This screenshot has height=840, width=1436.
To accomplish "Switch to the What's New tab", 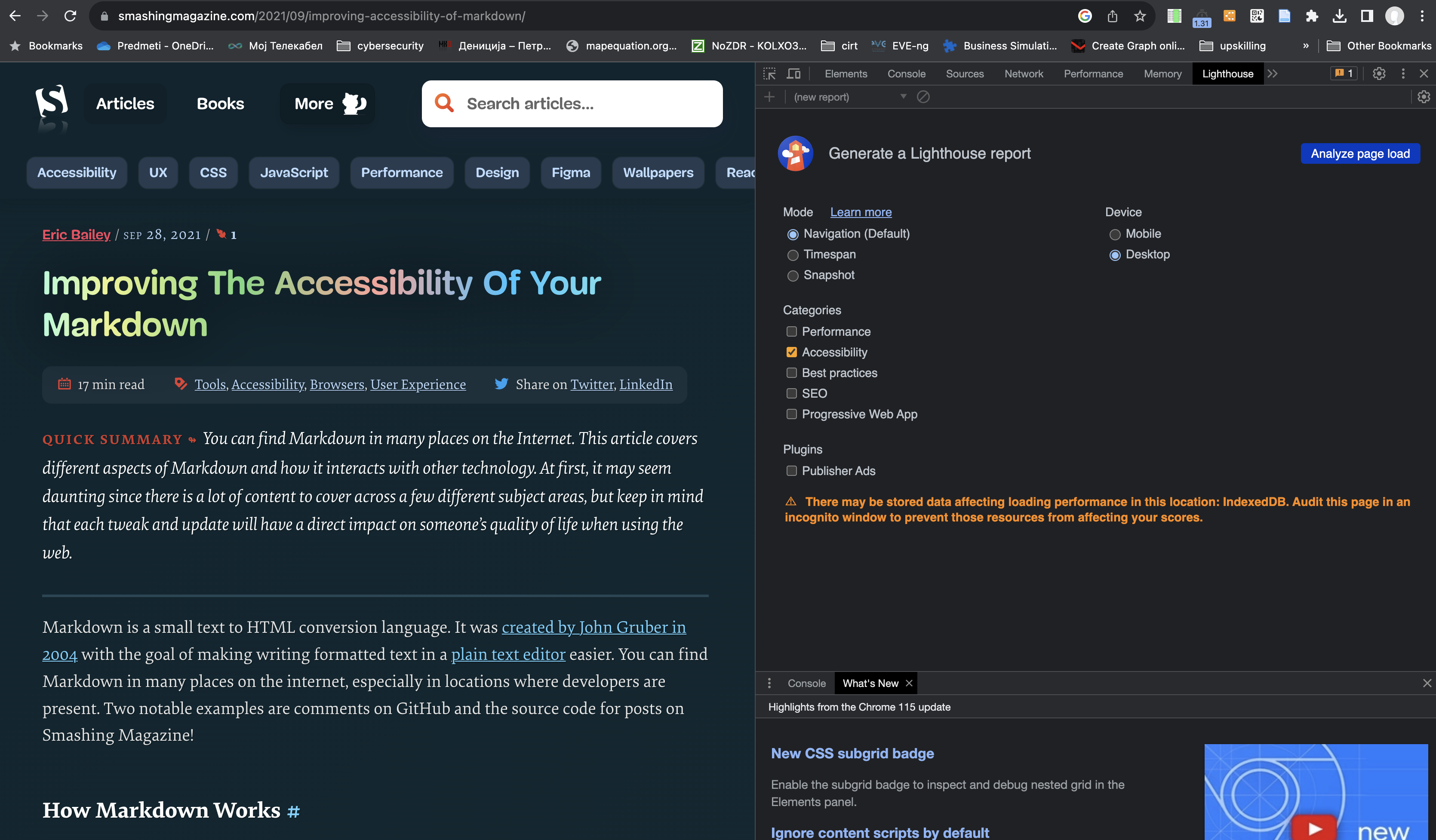I will click(870, 683).
